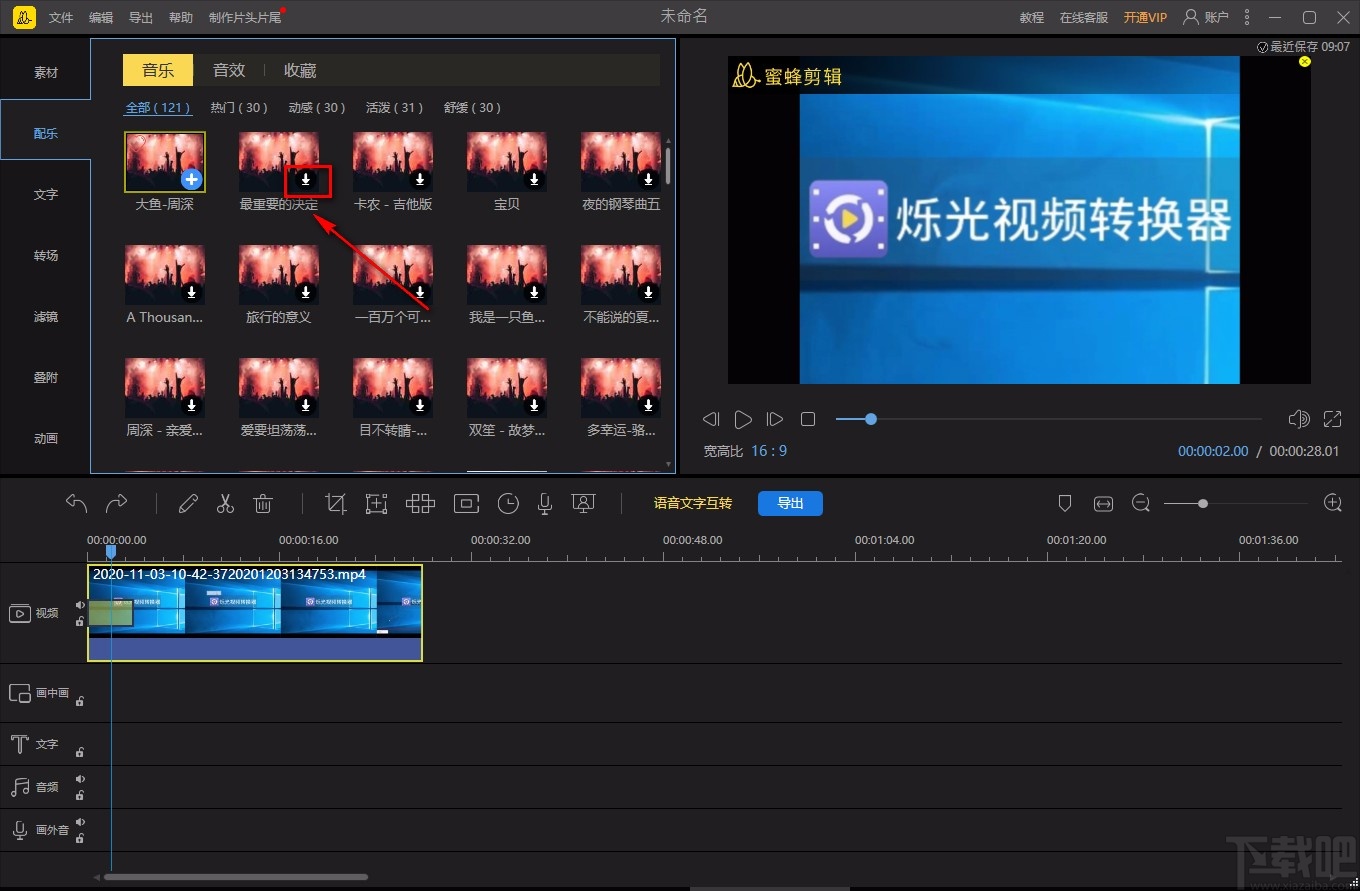Zoom out the timeline
The image size is (1360, 891).
[1141, 503]
